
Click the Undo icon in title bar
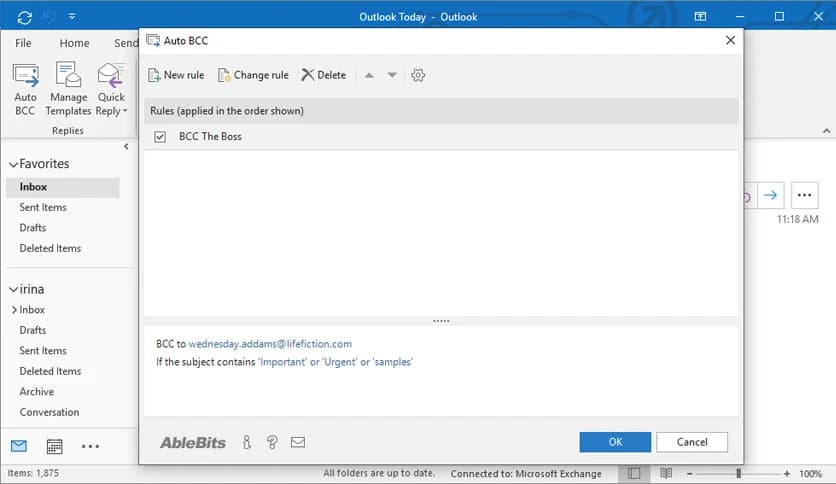coord(49,17)
